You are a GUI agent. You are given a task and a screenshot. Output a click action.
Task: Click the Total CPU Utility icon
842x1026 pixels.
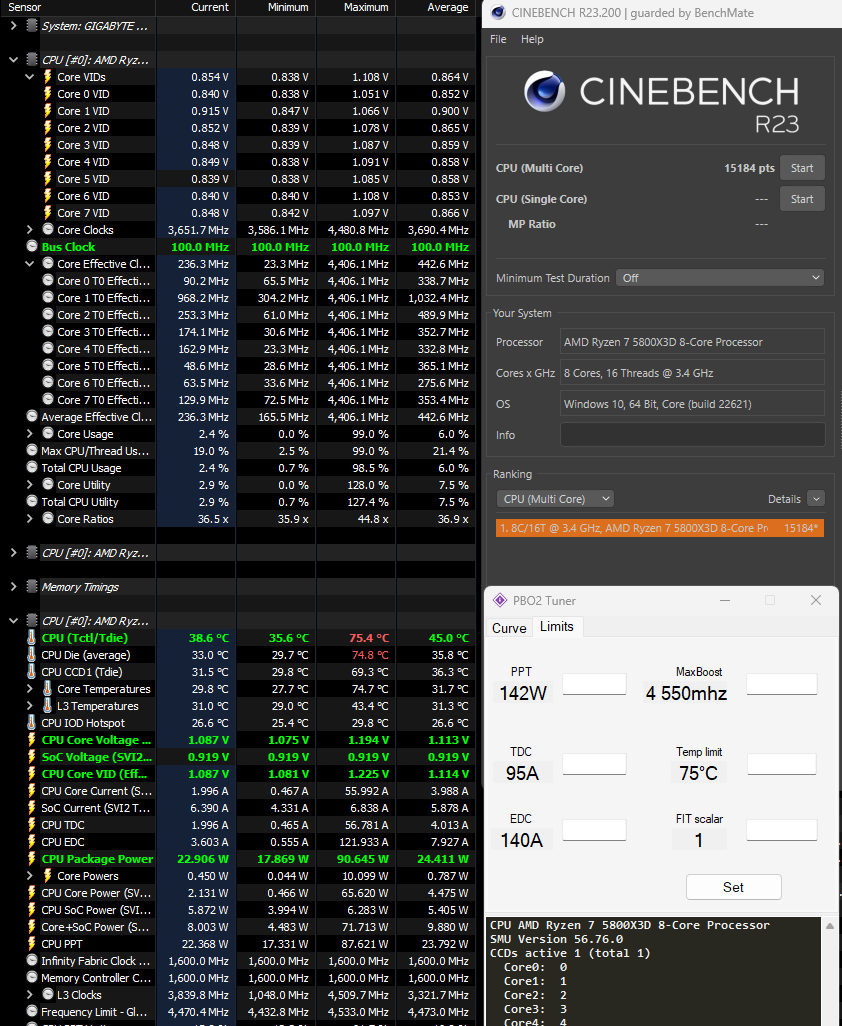[32, 501]
